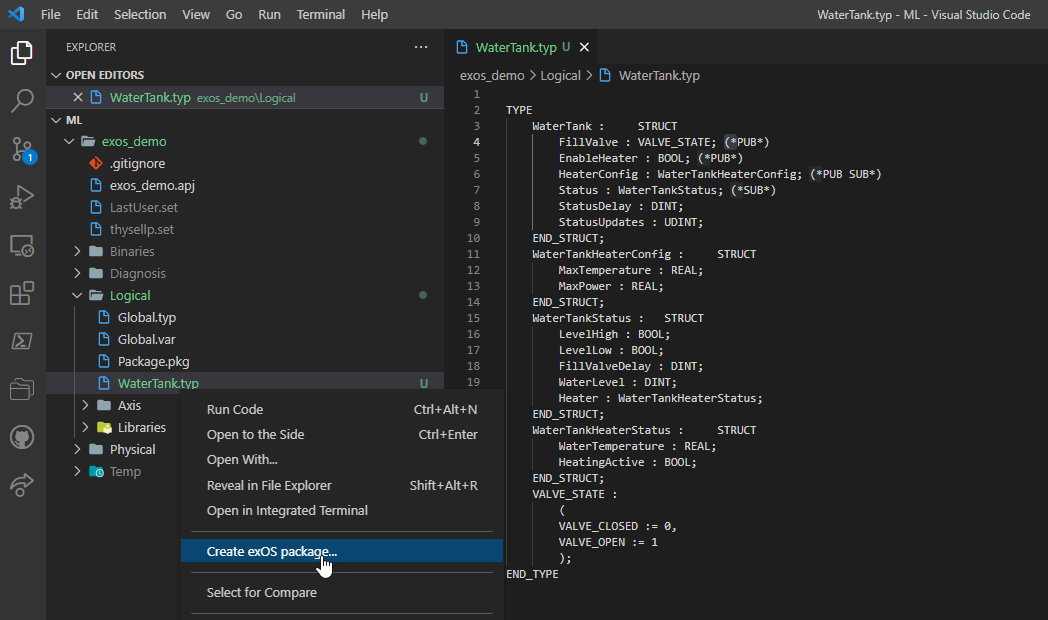Close WaterTank.typ in Open Editors list
This screenshot has height=620, width=1048.
(78, 98)
